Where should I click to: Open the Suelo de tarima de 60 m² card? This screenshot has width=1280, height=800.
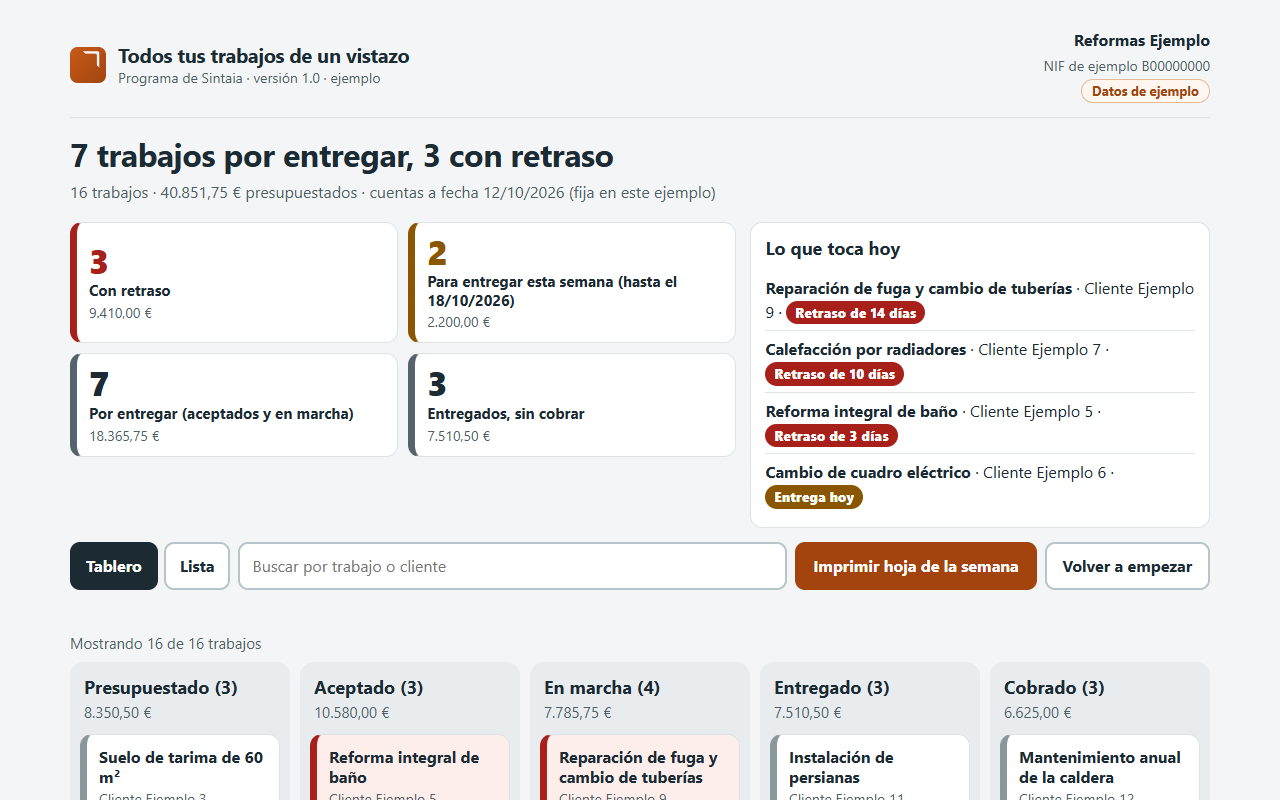[x=180, y=767]
